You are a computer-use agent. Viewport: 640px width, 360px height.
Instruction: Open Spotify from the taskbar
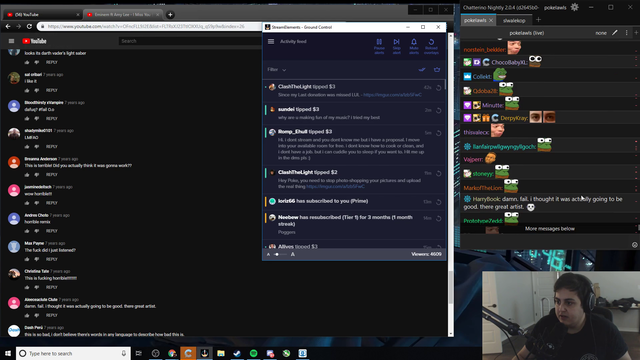click(253, 353)
